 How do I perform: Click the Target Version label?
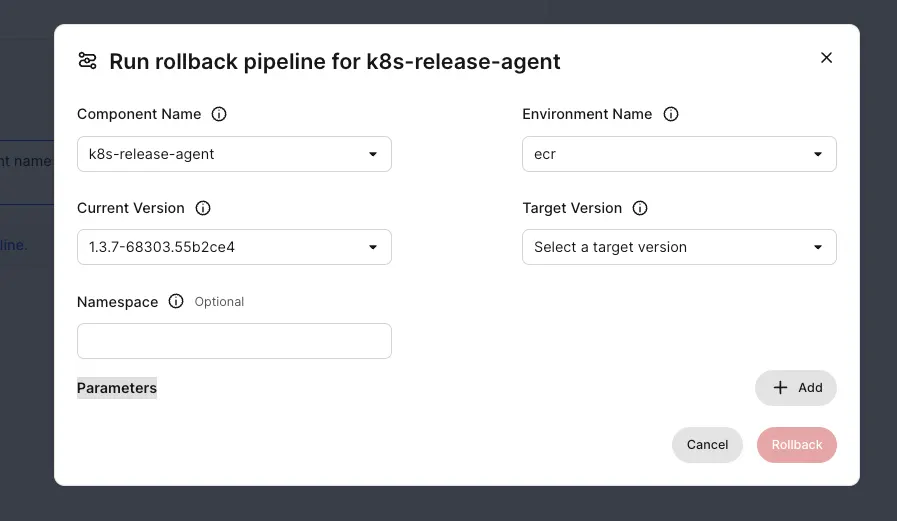point(572,208)
